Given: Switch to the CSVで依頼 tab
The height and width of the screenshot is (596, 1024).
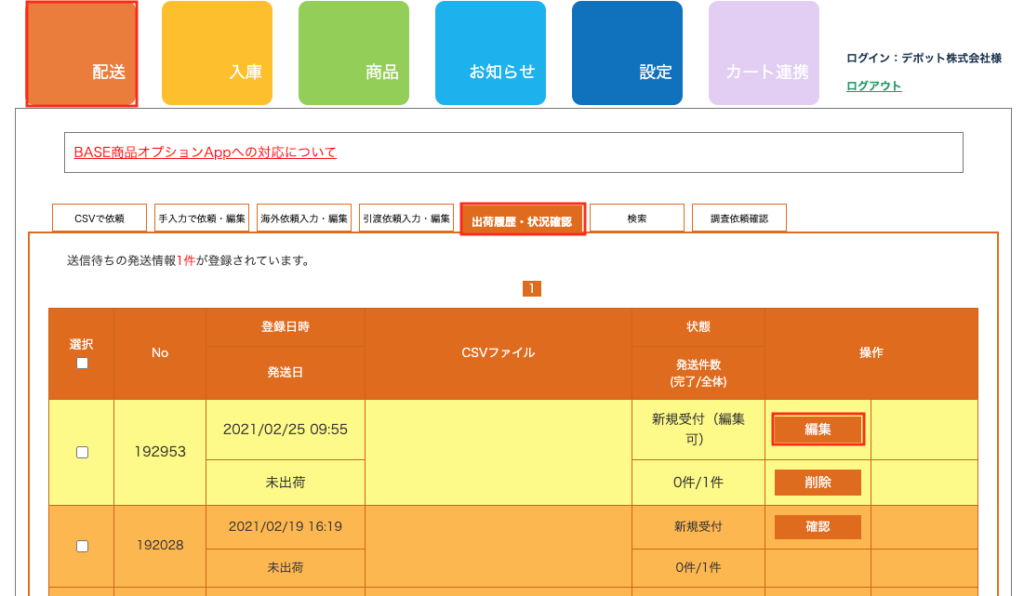Looking at the screenshot, I should pos(100,218).
